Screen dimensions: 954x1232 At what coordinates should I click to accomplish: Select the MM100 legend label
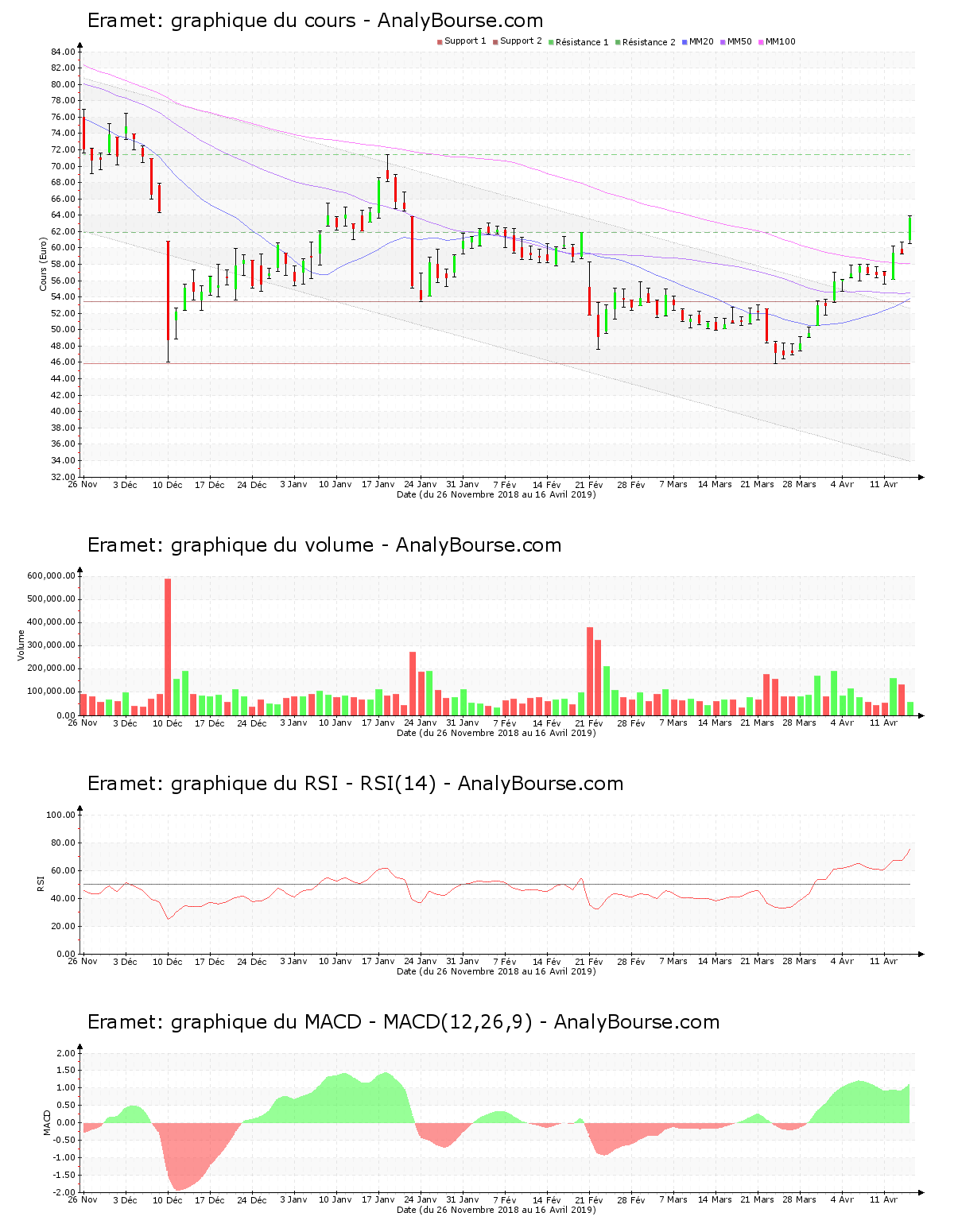781,41
